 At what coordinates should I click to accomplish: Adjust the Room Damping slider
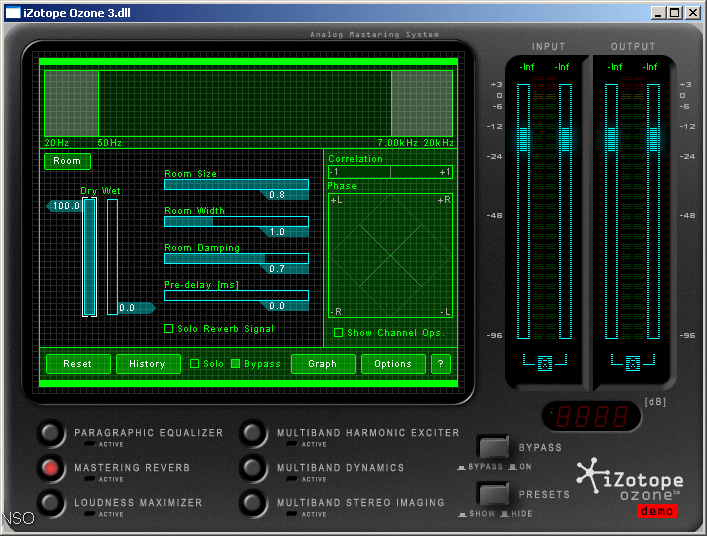[236, 258]
